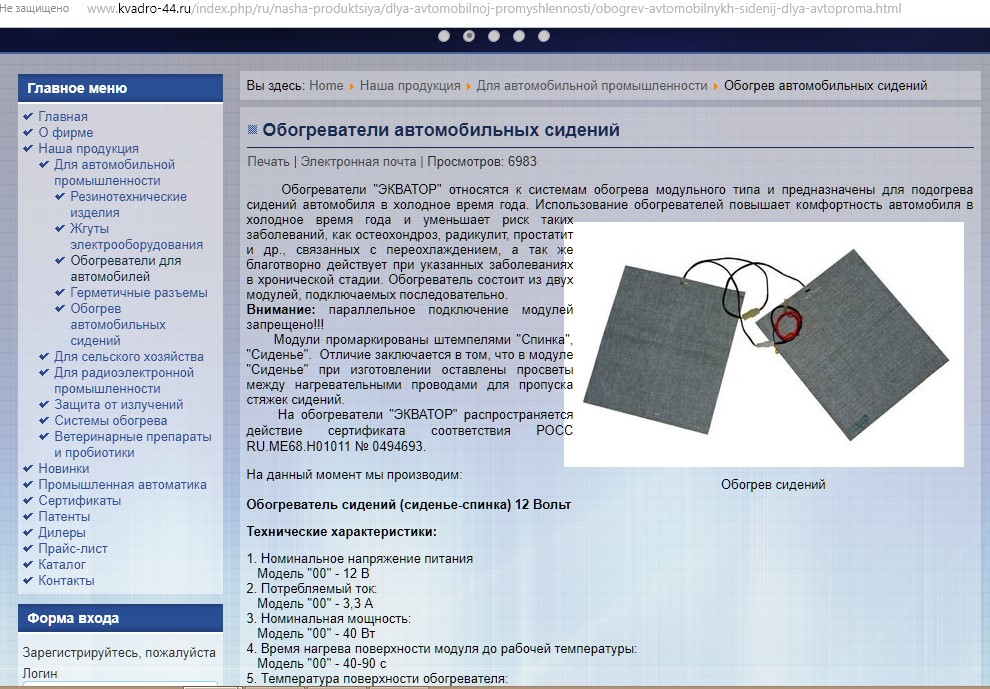Select the third slideshow dot indicator

494,36
